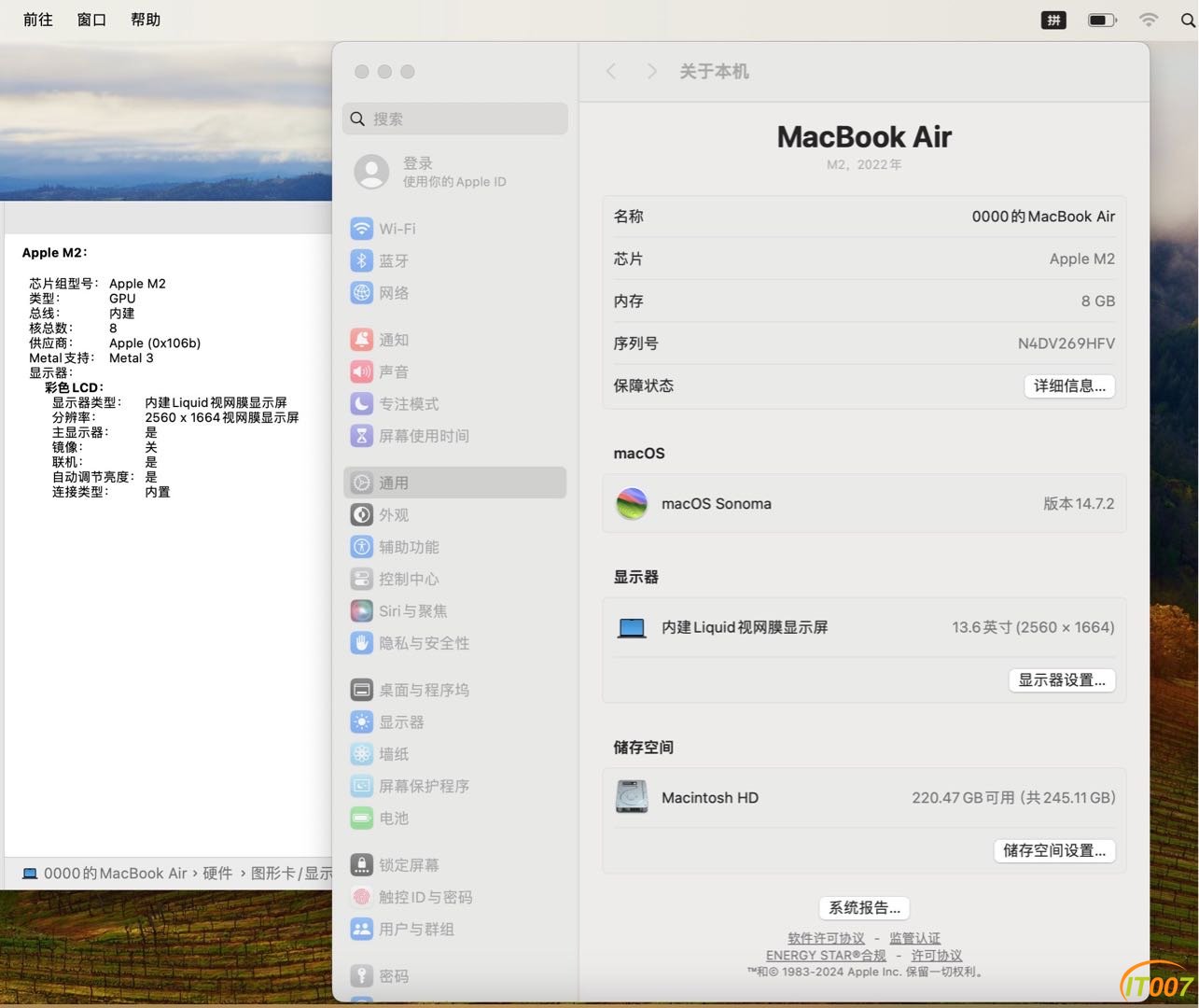Click 彩色LCD heading in system report
The image size is (1199, 1008).
74,387
